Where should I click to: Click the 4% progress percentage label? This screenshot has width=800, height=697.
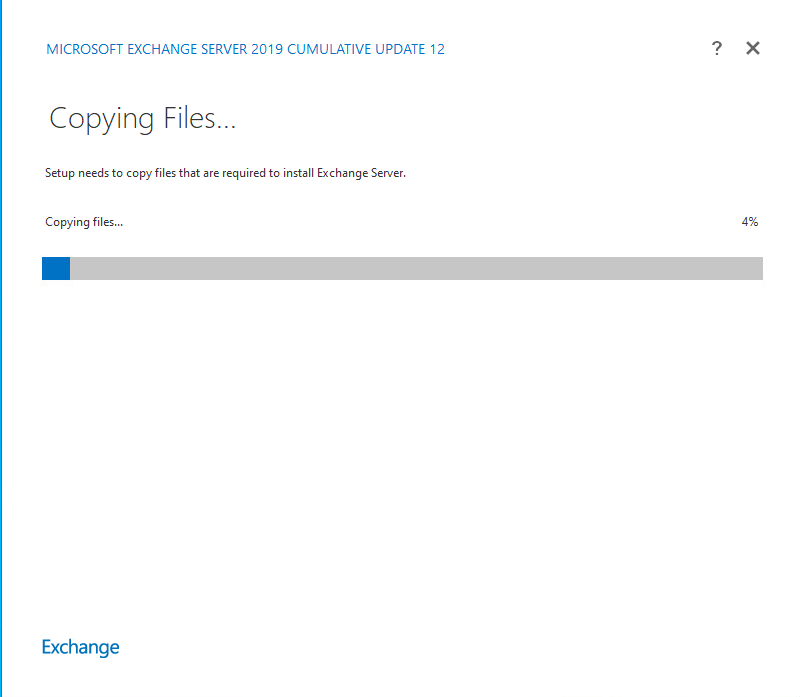(x=749, y=222)
